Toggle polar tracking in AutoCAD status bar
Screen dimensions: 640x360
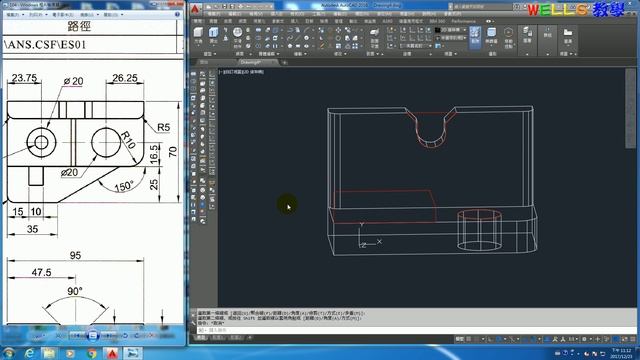(x=498, y=339)
